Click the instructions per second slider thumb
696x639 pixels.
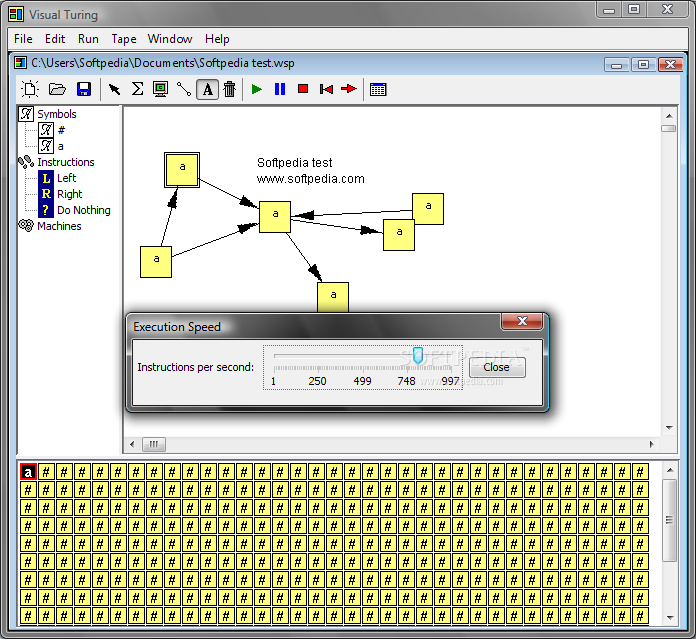(x=418, y=355)
